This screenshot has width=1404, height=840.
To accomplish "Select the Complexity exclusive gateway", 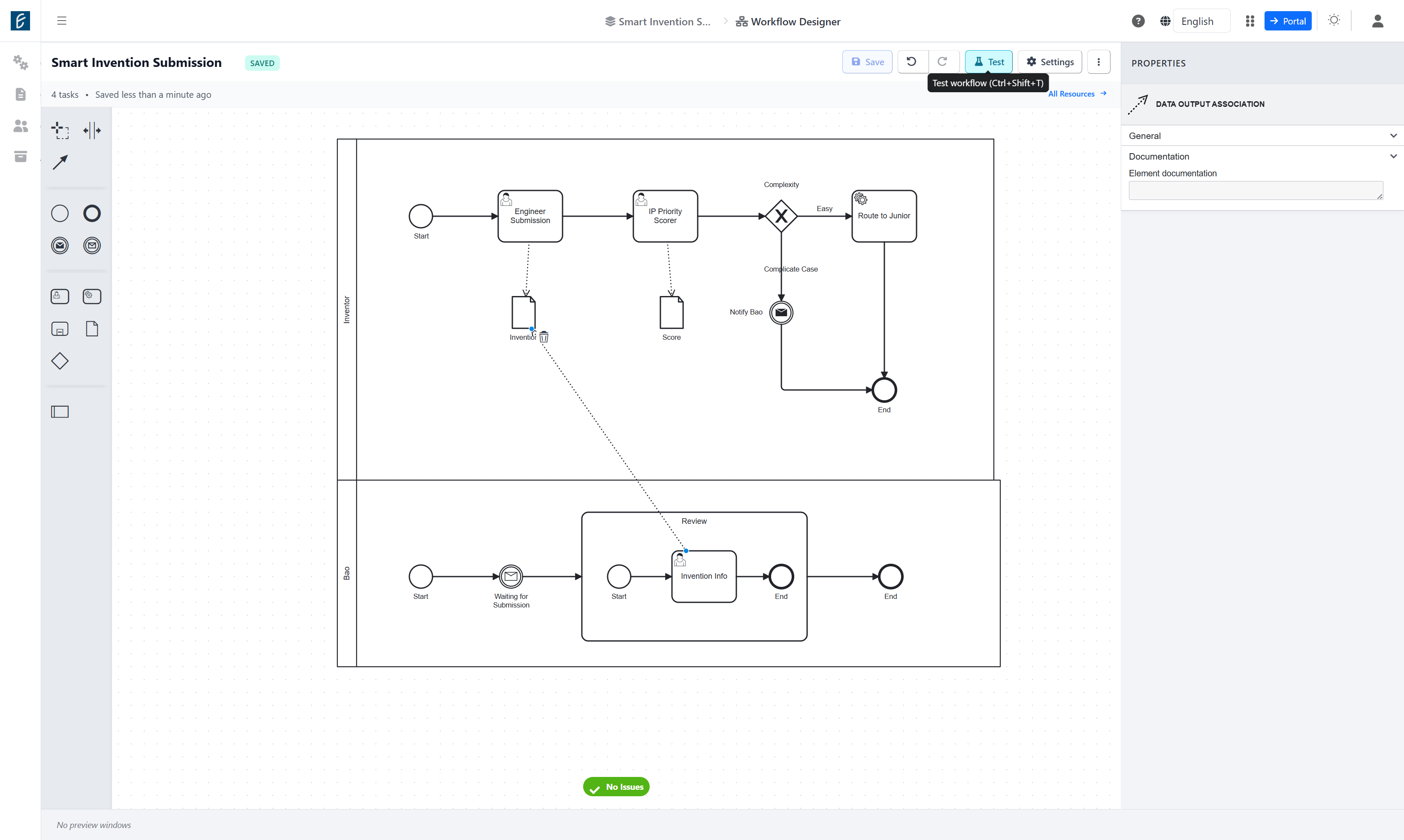I will pyautogui.click(x=781, y=216).
